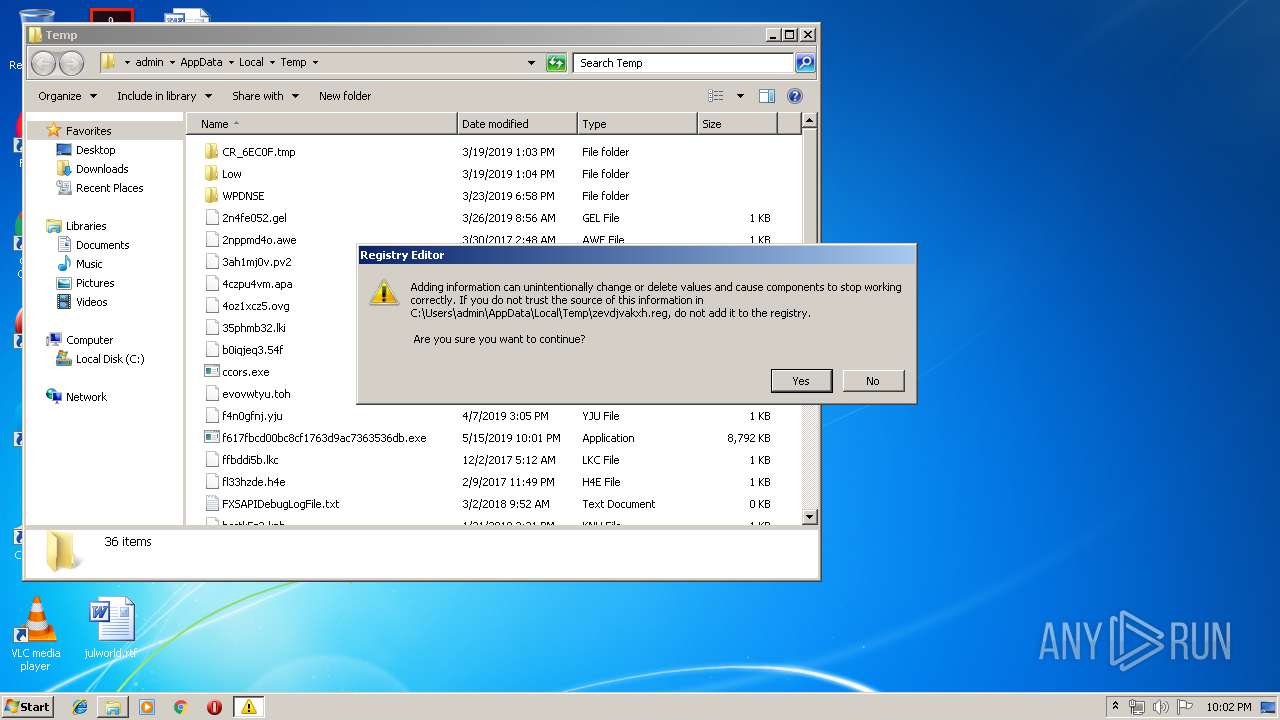This screenshot has height=720, width=1280.
Task: Change the view with the views icon
Action: tap(716, 96)
